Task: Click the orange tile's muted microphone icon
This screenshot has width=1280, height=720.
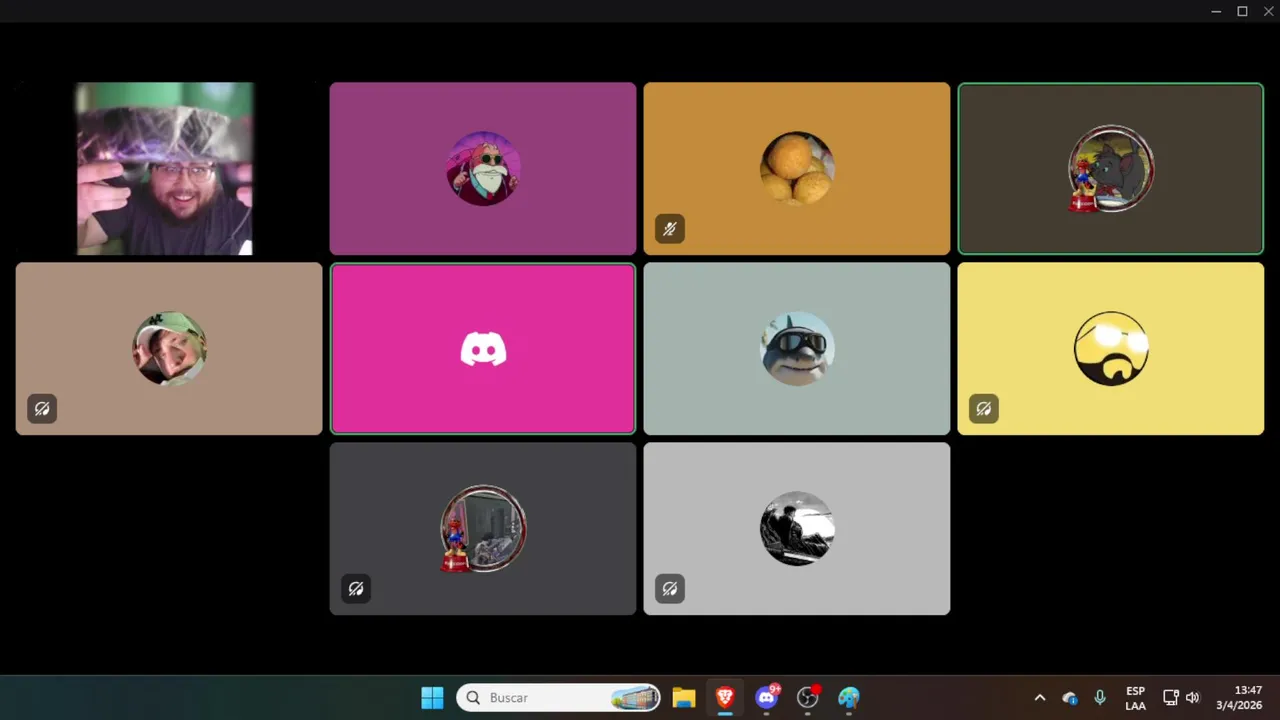Action: (670, 229)
